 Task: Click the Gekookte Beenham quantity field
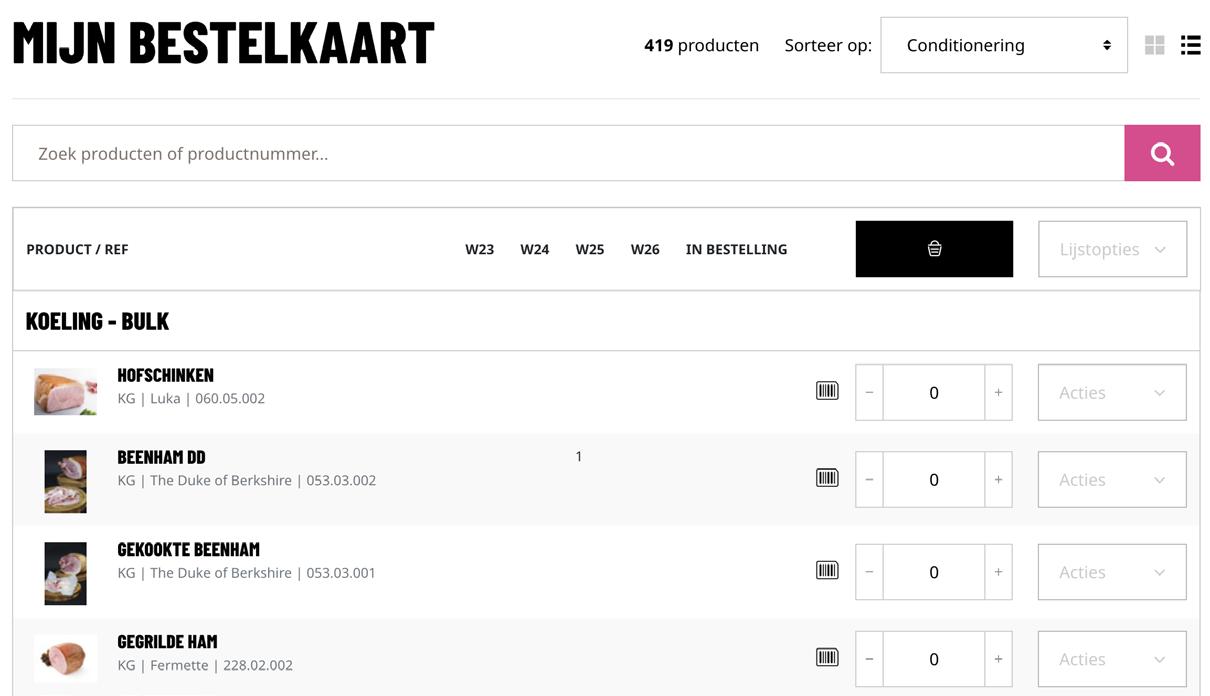933,572
